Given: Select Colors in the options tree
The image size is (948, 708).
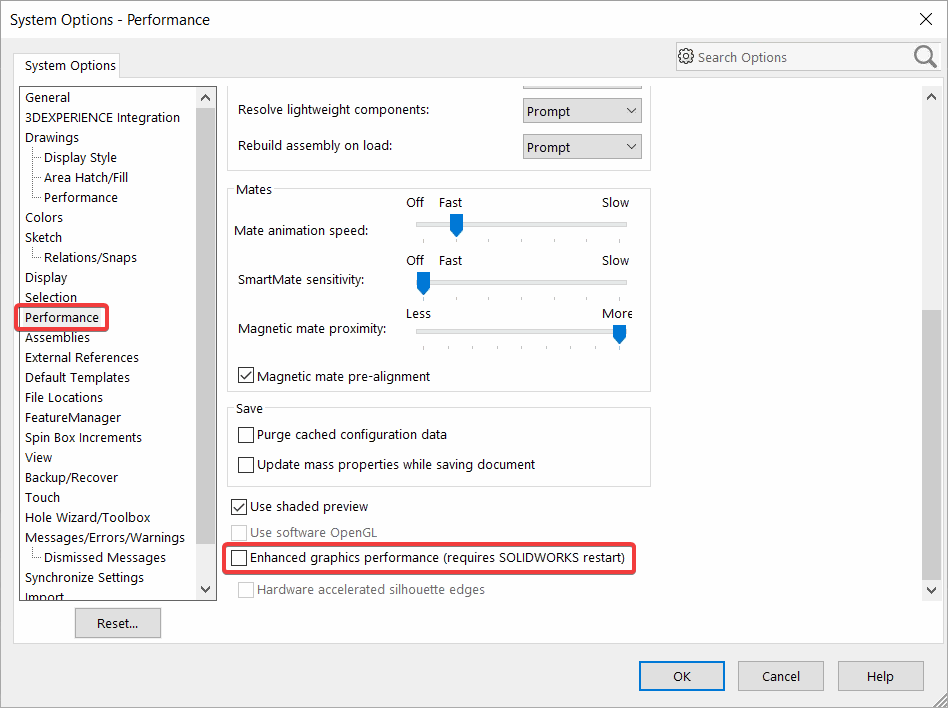Looking at the screenshot, I should pyautogui.click(x=44, y=217).
